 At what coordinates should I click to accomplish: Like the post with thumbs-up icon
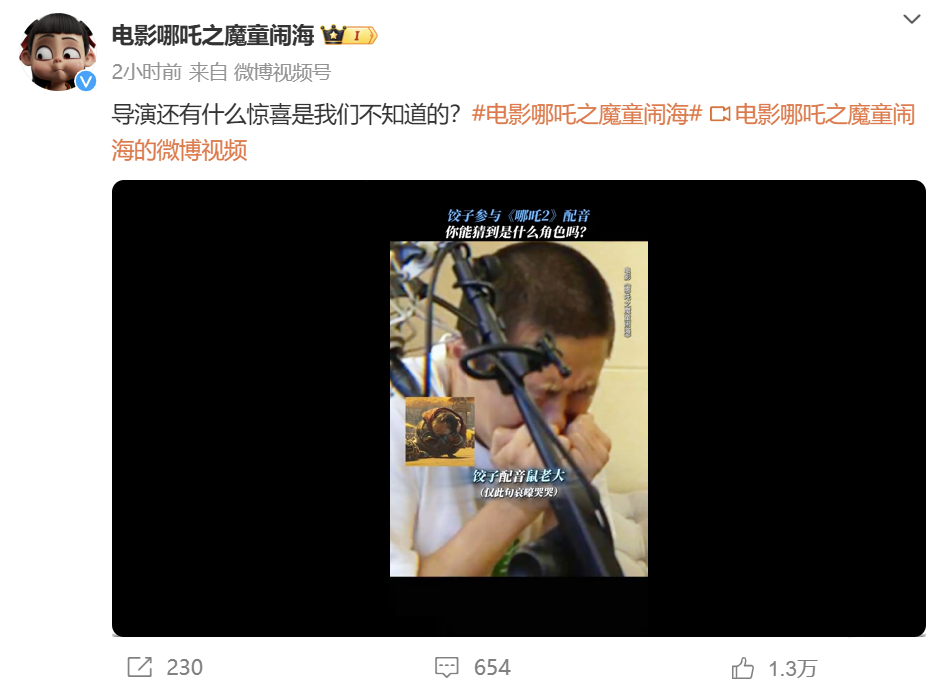click(743, 668)
